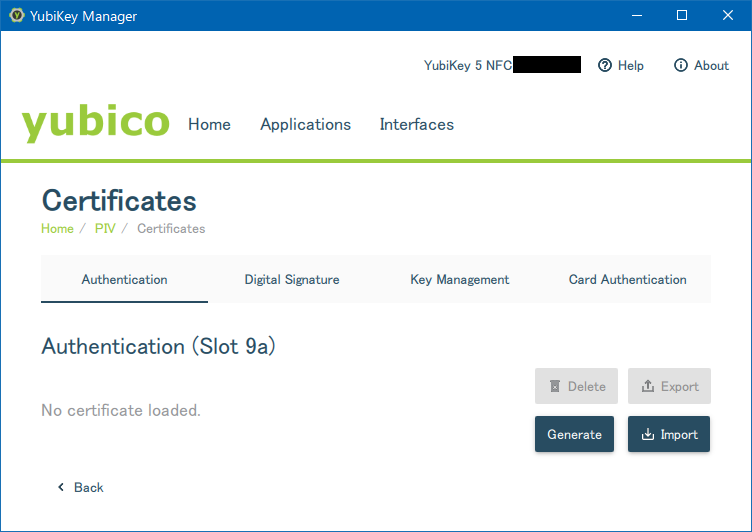Click the Certificates page heading
The image size is (752, 532).
click(x=119, y=201)
